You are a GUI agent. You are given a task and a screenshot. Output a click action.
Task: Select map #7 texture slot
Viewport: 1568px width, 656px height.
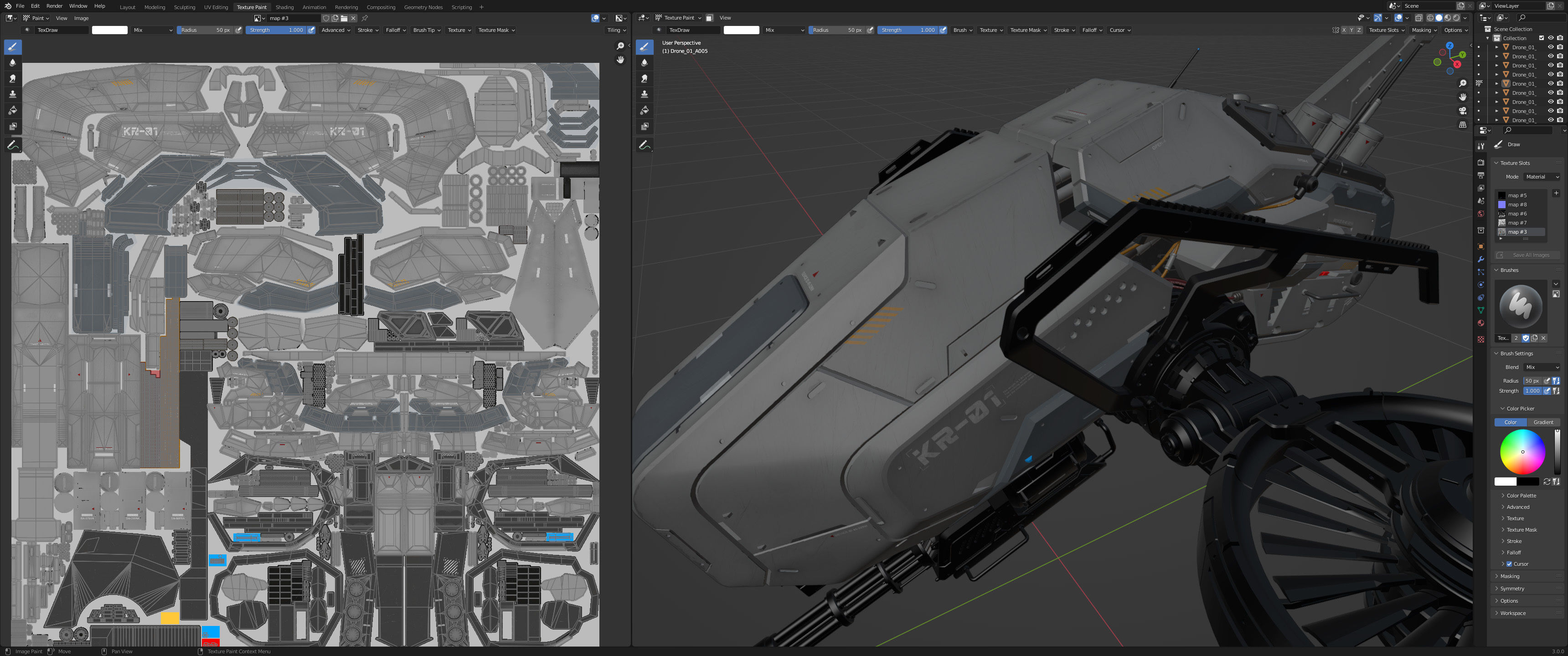[1517, 223]
